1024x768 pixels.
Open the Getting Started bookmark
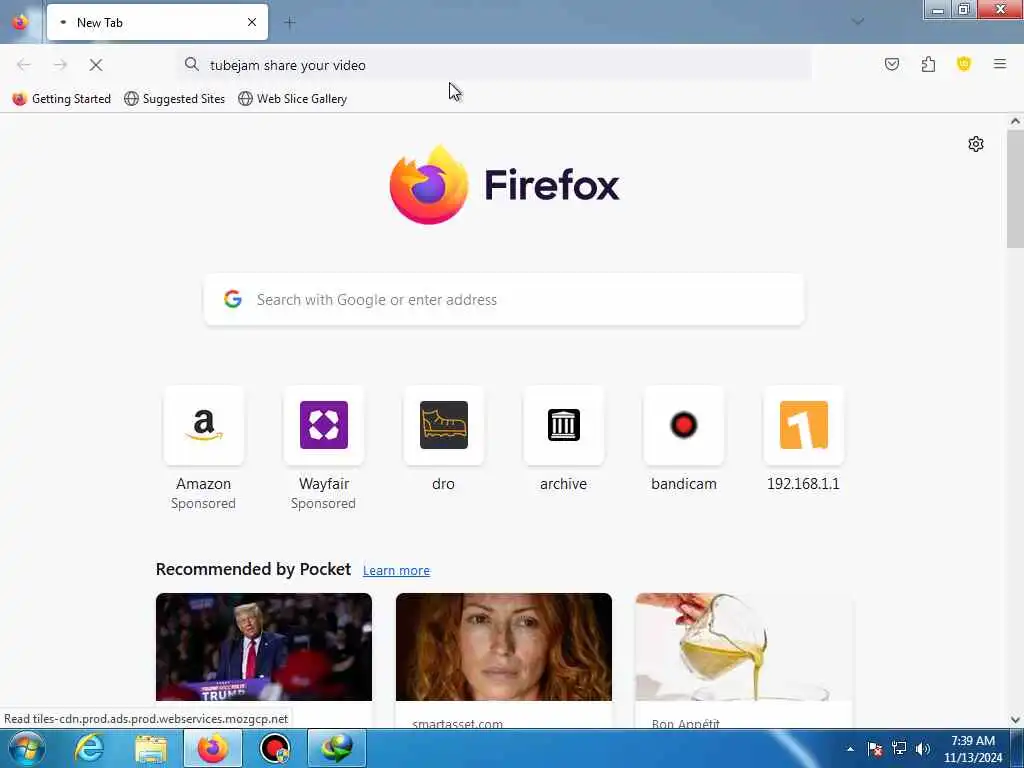click(62, 99)
